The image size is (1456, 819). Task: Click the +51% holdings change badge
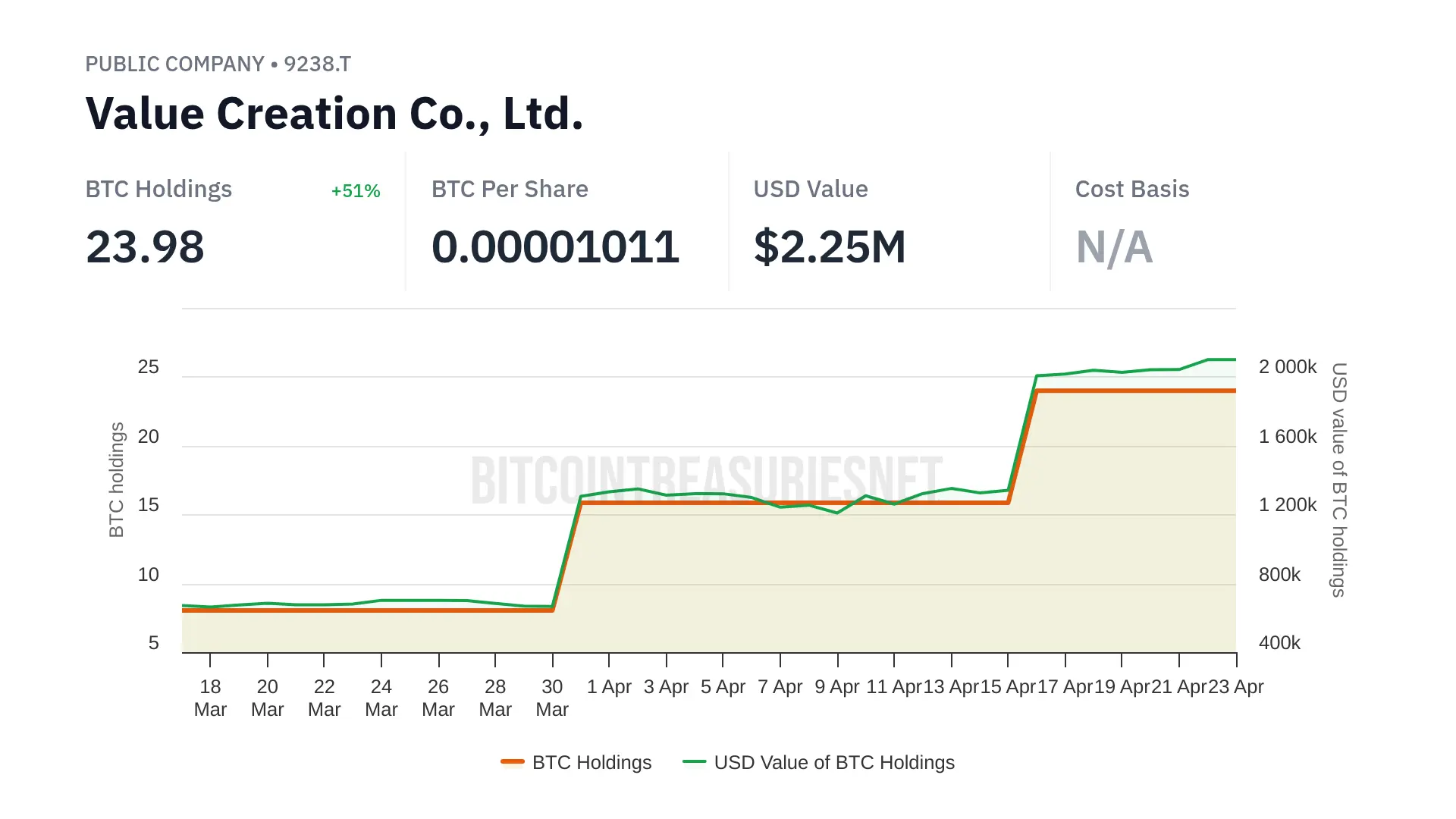pyautogui.click(x=356, y=191)
